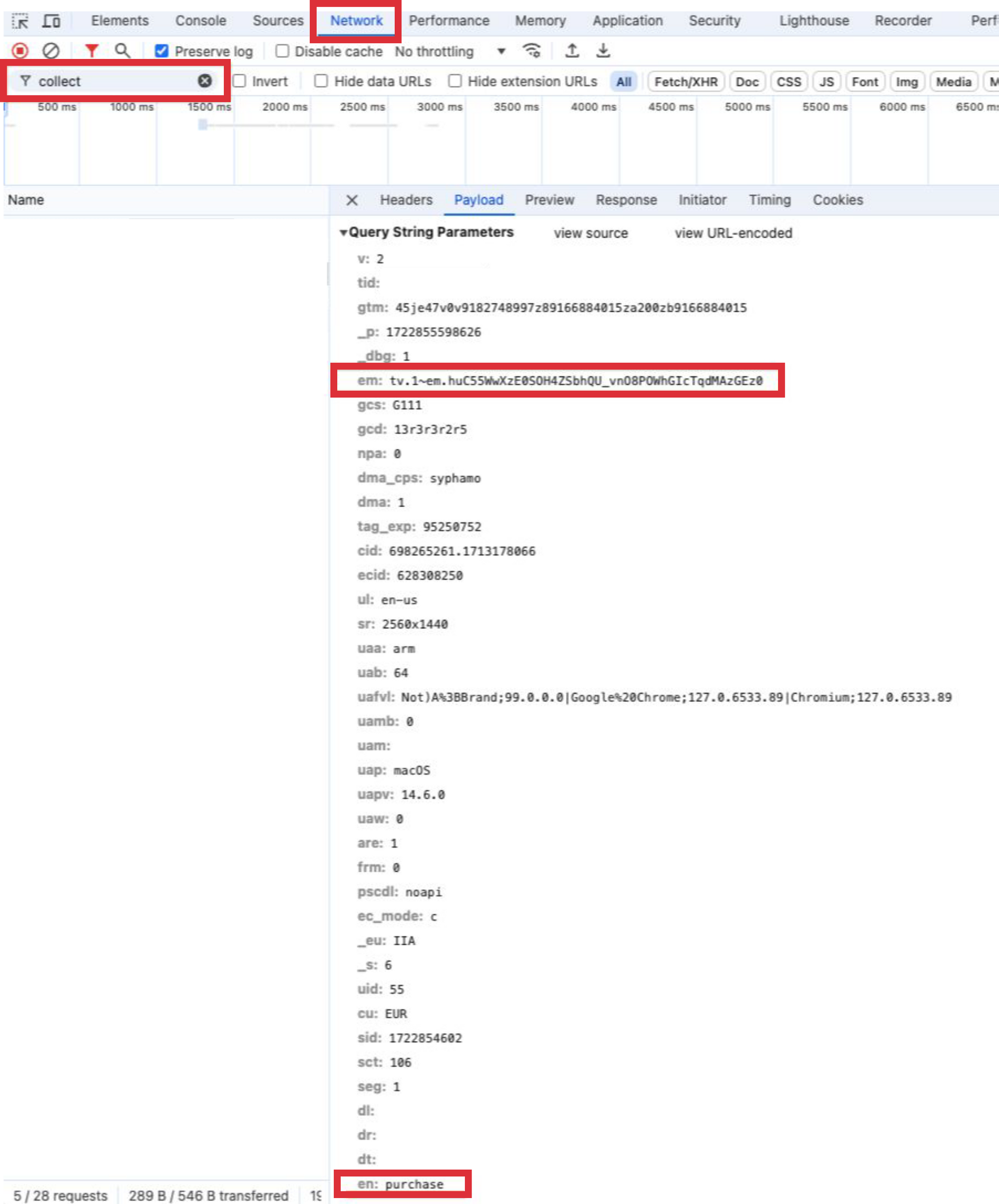999x1204 pixels.
Task: Uncheck the Preserve log checkbox
Action: coord(162,51)
